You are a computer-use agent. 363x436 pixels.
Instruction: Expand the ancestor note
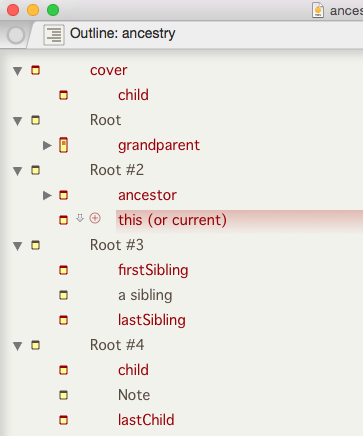47,195
